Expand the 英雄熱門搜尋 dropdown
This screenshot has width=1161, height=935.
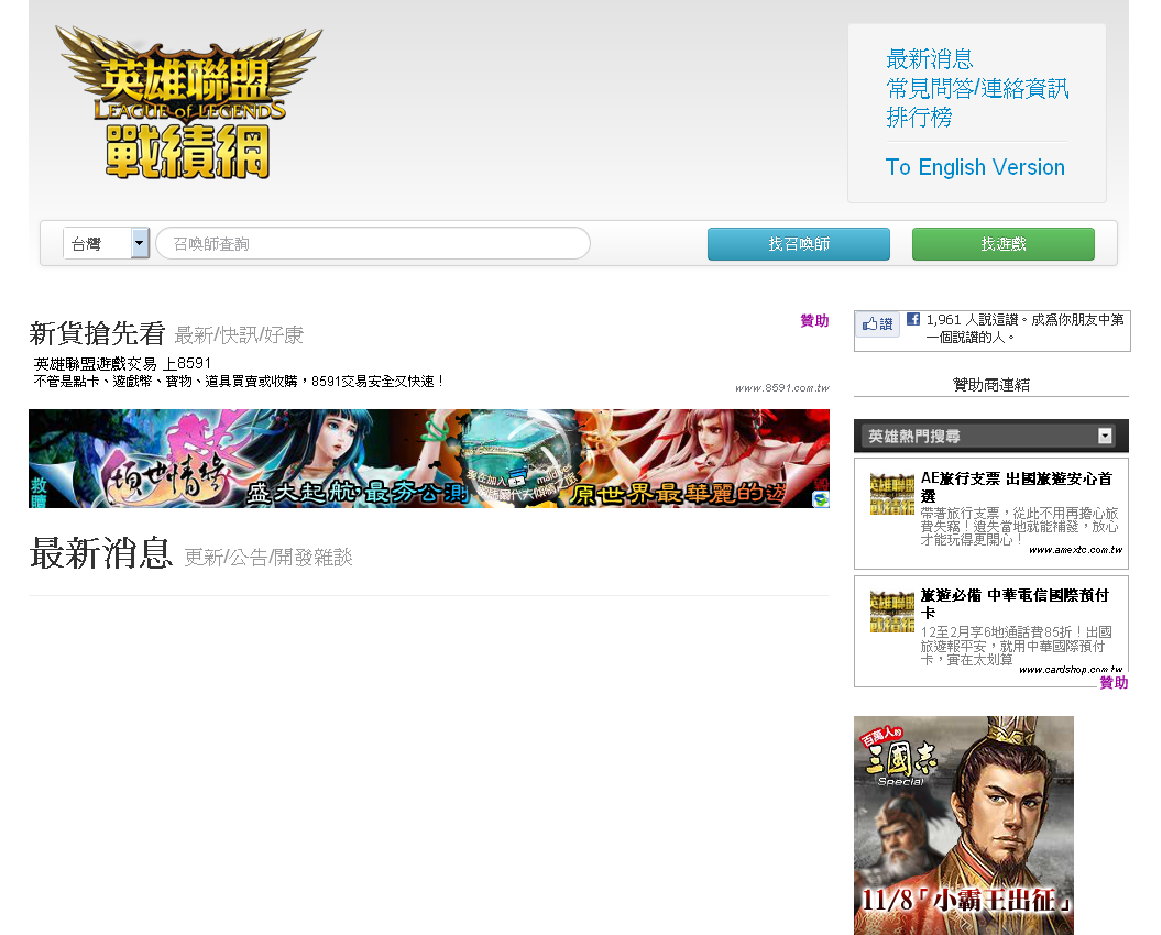point(991,436)
